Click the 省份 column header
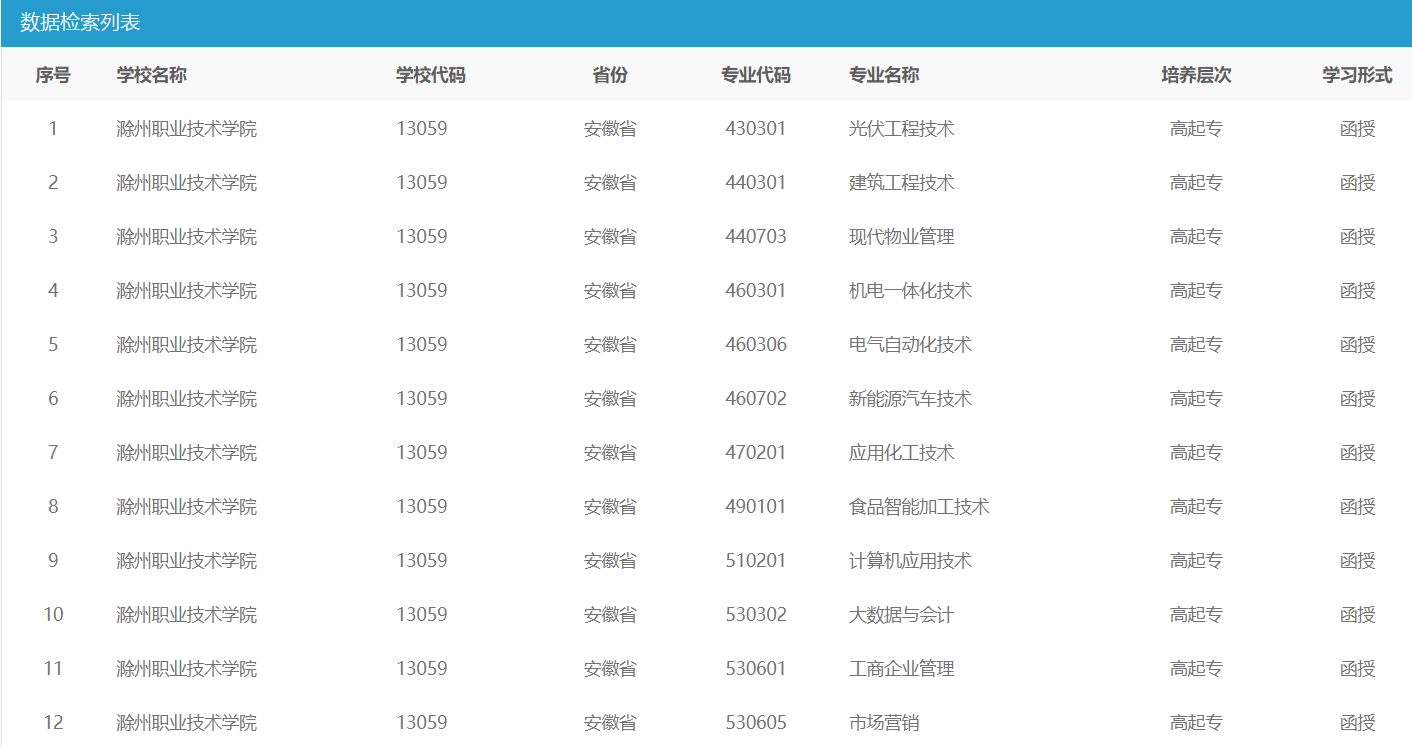The width and height of the screenshot is (1412, 747). tap(610, 75)
